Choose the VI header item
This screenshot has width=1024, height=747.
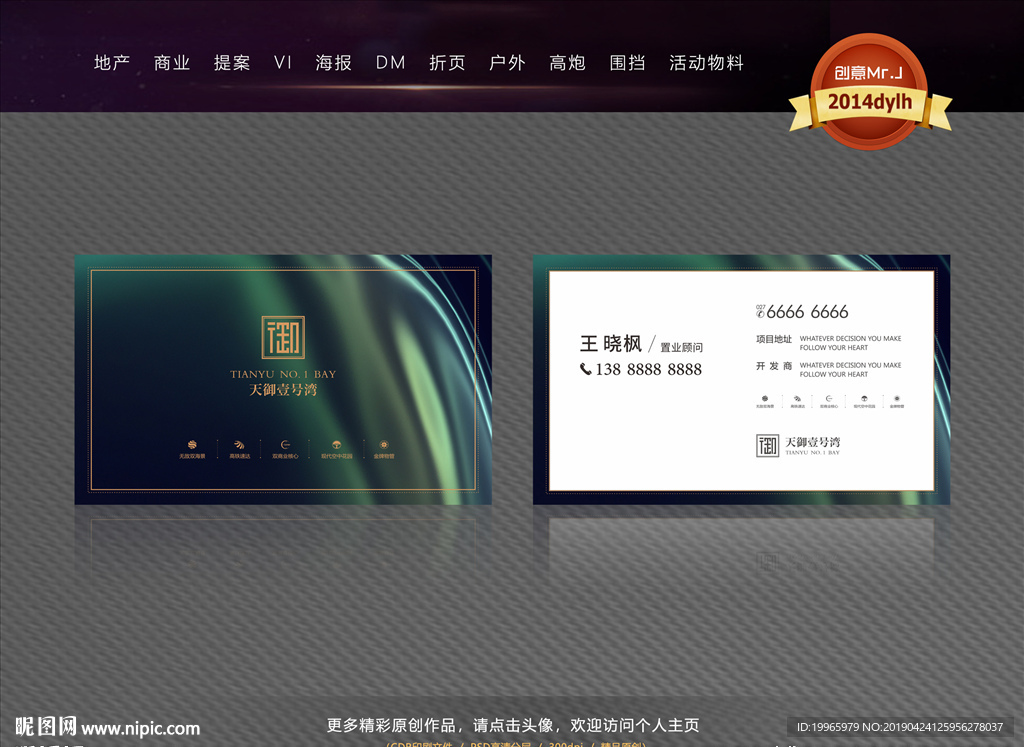click(x=283, y=63)
